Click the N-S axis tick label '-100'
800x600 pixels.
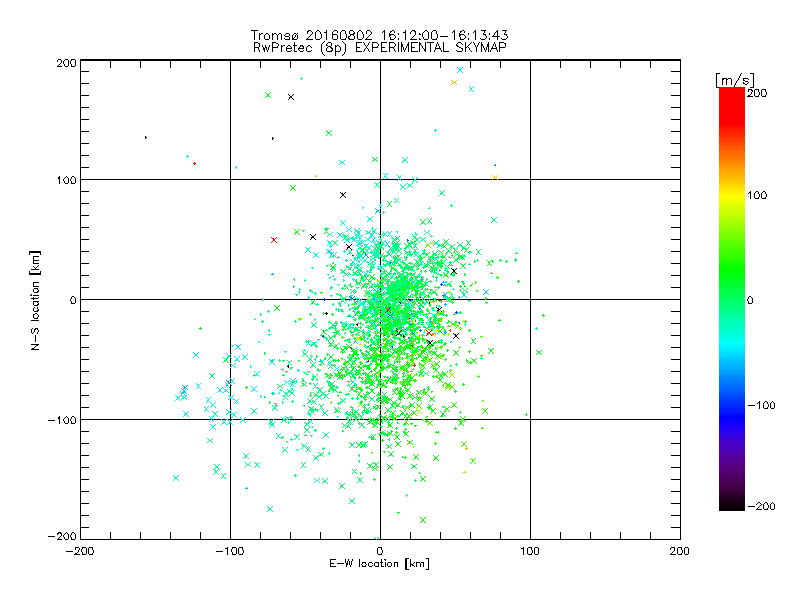click(x=62, y=420)
